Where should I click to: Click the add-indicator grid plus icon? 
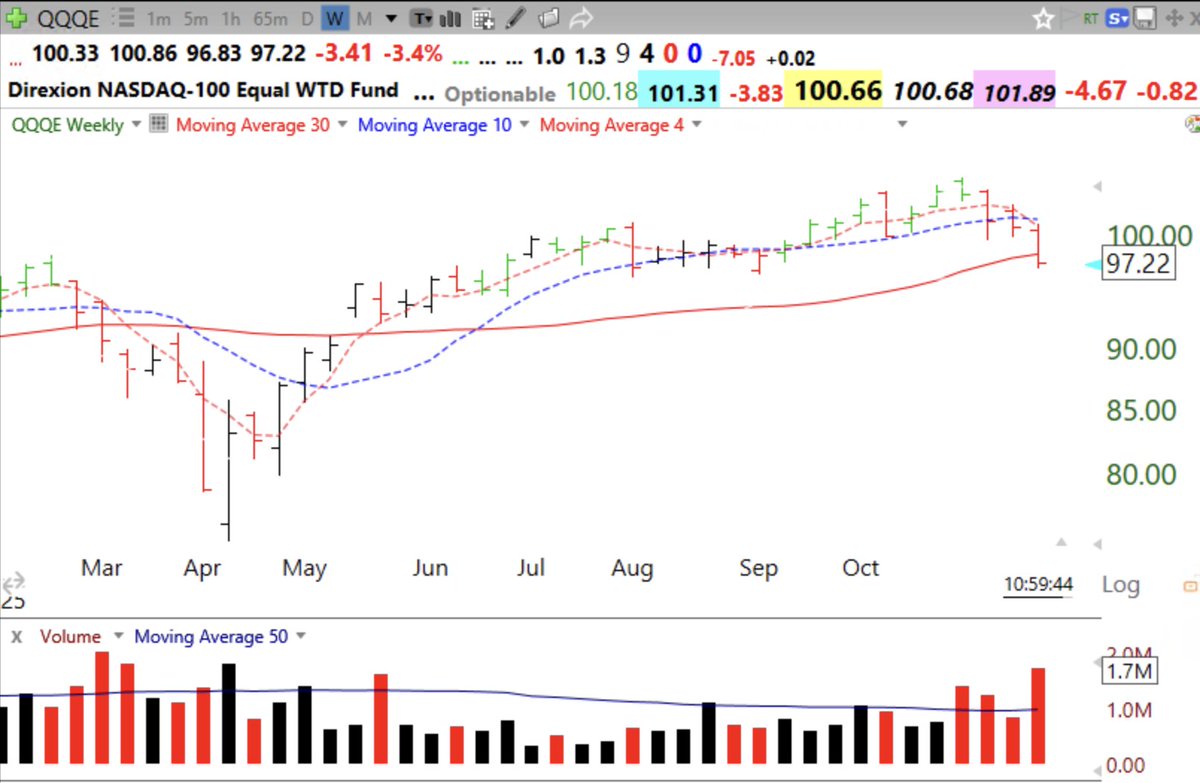click(483, 18)
